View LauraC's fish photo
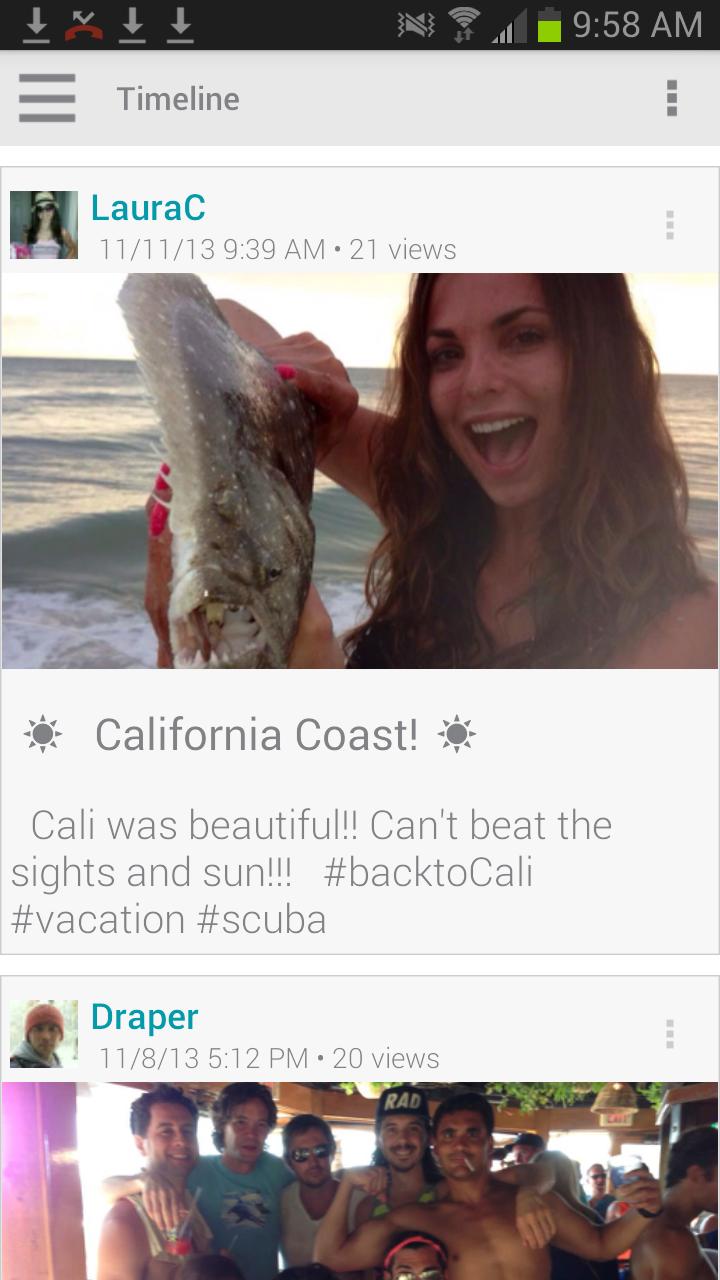The width and height of the screenshot is (720, 1280). click(x=360, y=470)
